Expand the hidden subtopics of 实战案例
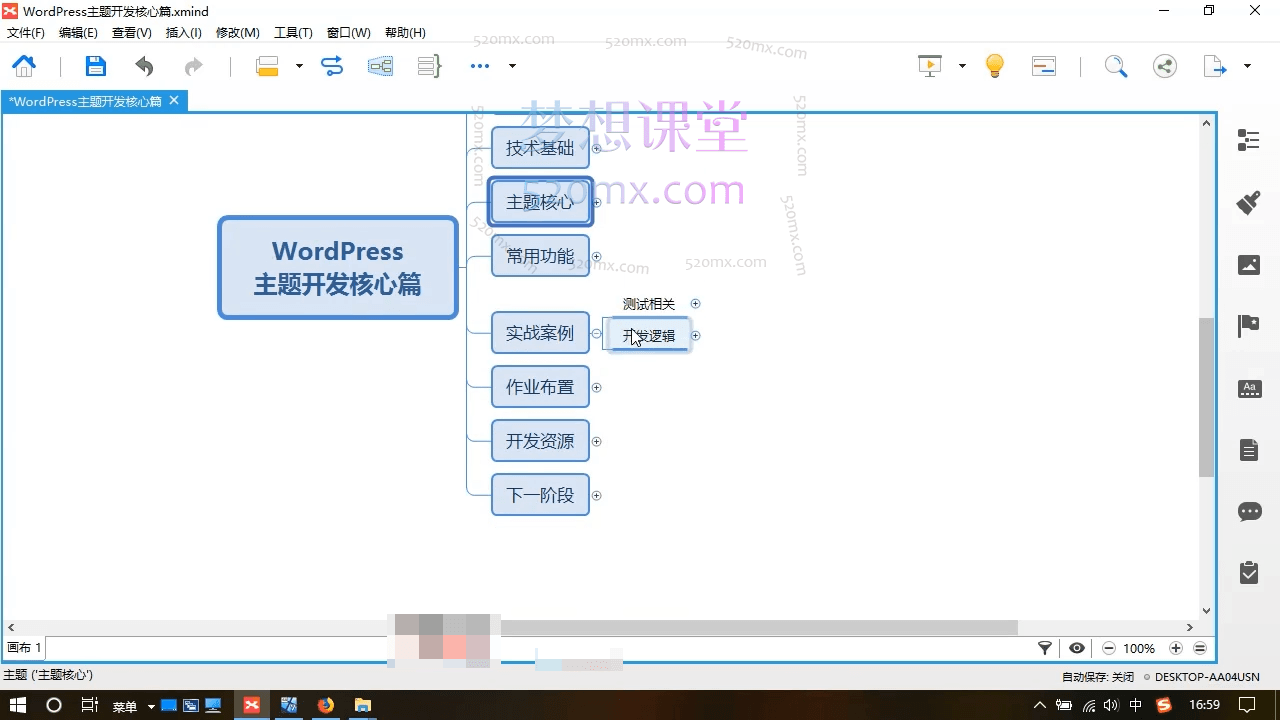 tap(596, 333)
